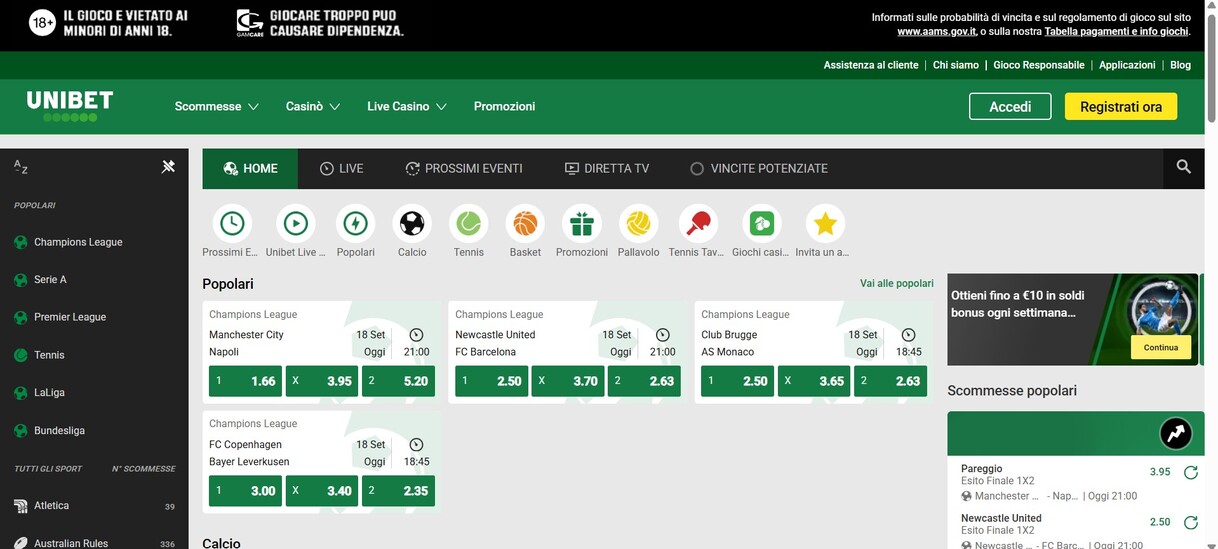Click the Registrati ora button
1218x549 pixels.
pyautogui.click(x=1121, y=106)
